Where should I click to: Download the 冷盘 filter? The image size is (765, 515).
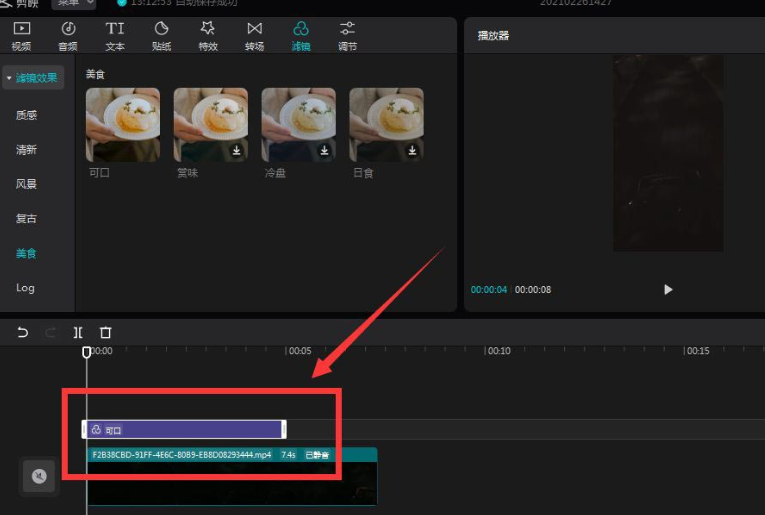pos(324,151)
